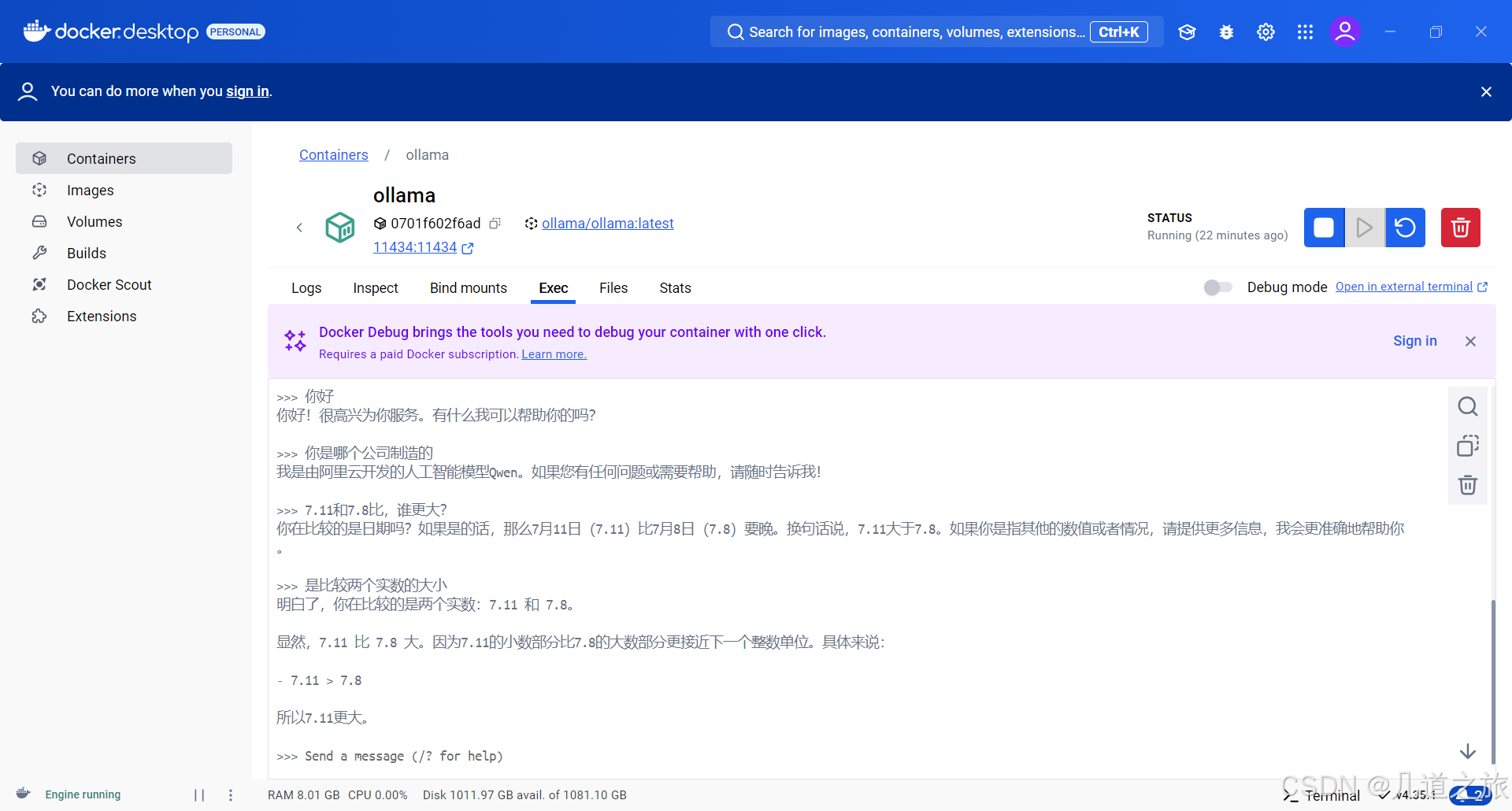Screen dimensions: 1512x811
Task: Collapse the ollama container header details
Action: tap(300, 227)
